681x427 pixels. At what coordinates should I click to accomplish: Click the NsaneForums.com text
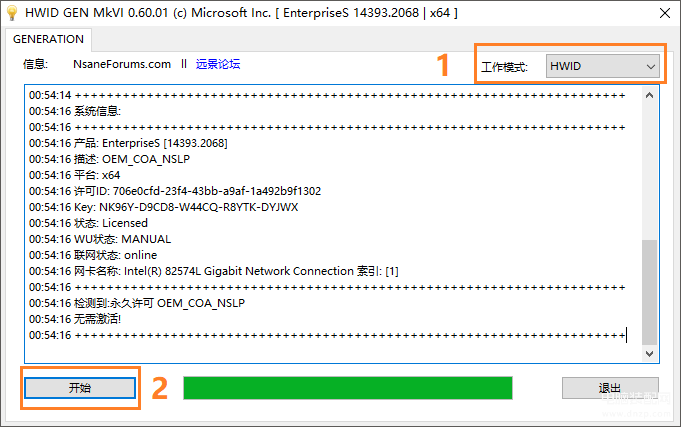point(122,64)
